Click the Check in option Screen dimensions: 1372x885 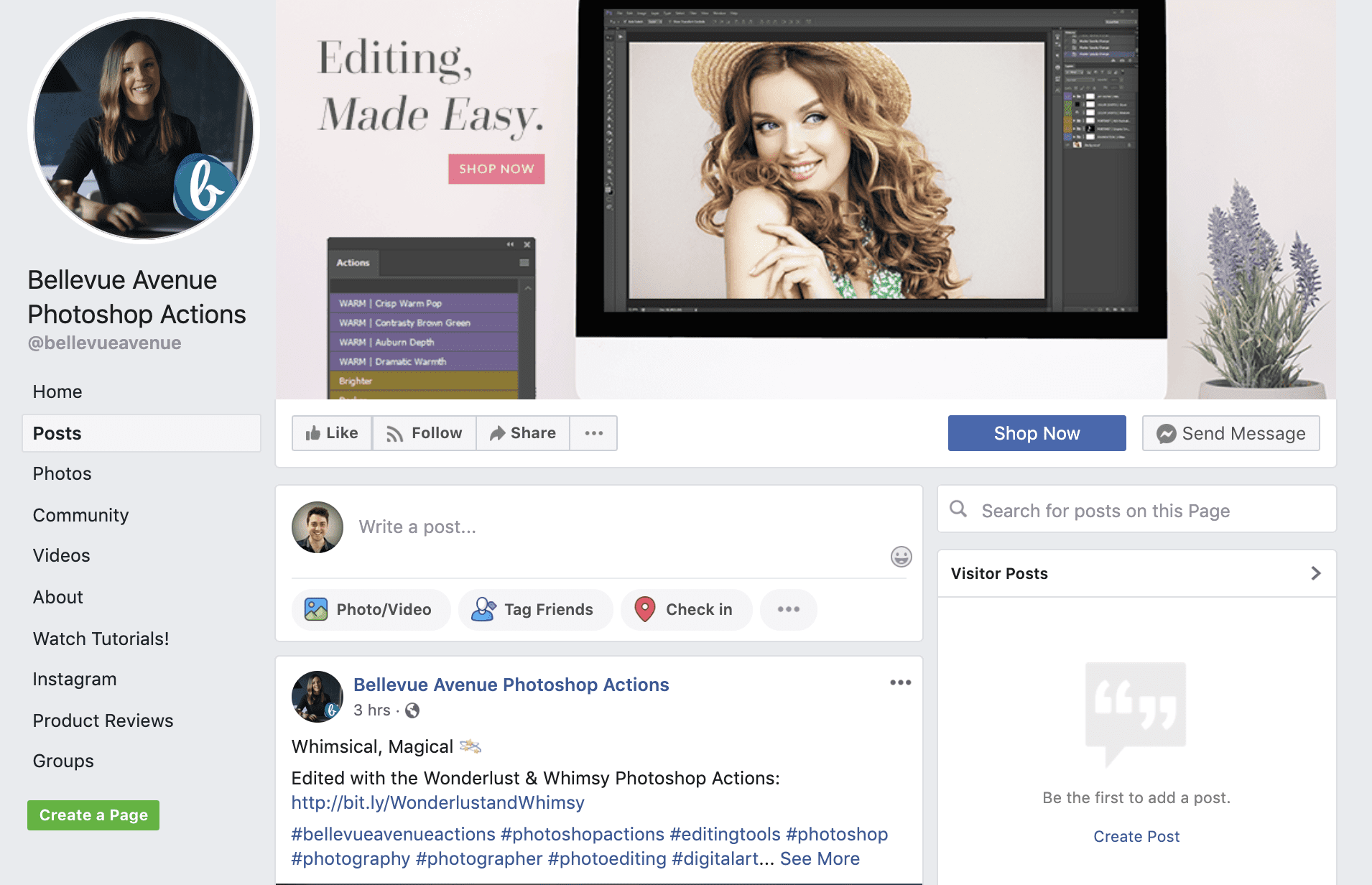pyautogui.click(x=686, y=610)
